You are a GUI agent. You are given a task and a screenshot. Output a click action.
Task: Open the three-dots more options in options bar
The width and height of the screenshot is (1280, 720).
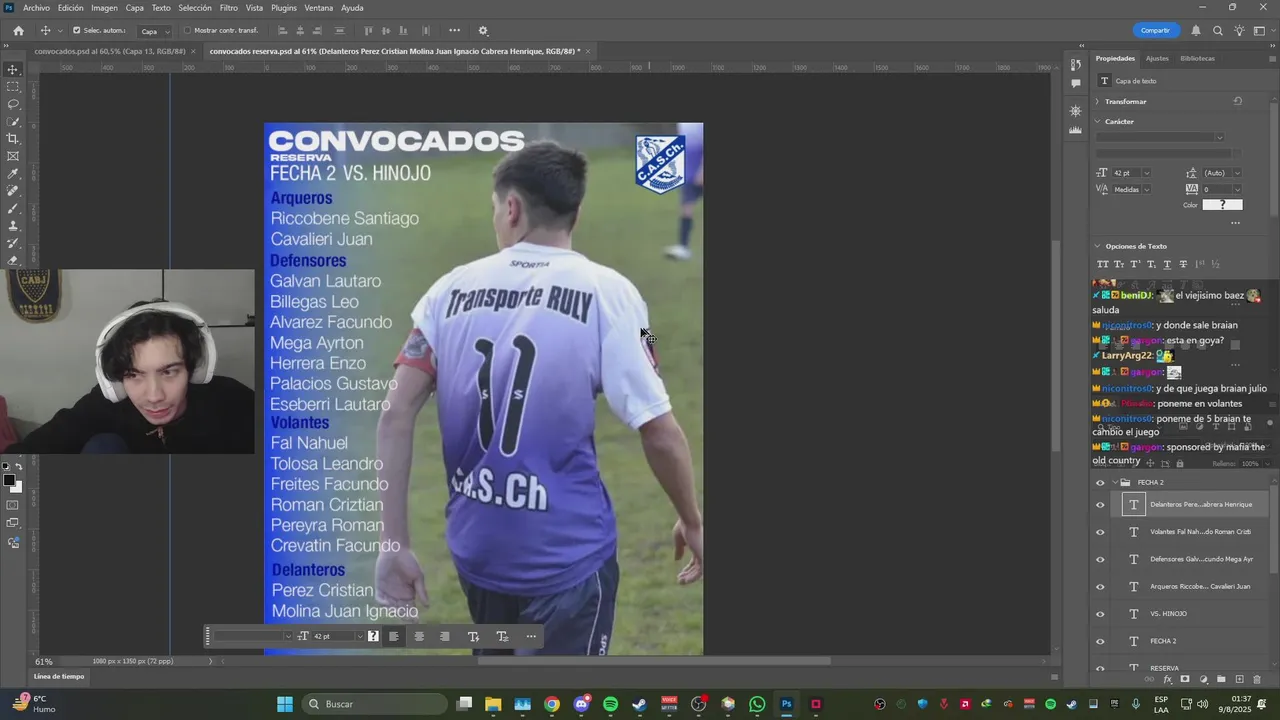(454, 31)
